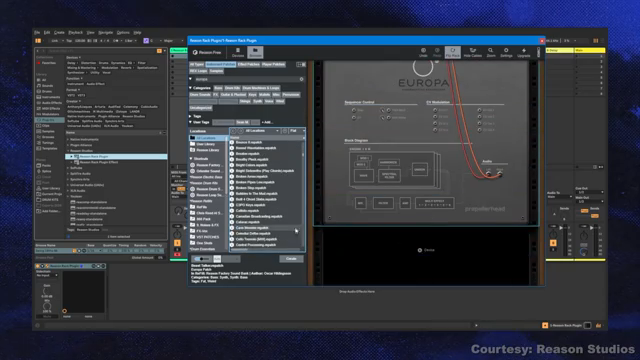This screenshot has height=360, width=640.
Task: Open the Flat view dropdown
Action: tap(297, 131)
